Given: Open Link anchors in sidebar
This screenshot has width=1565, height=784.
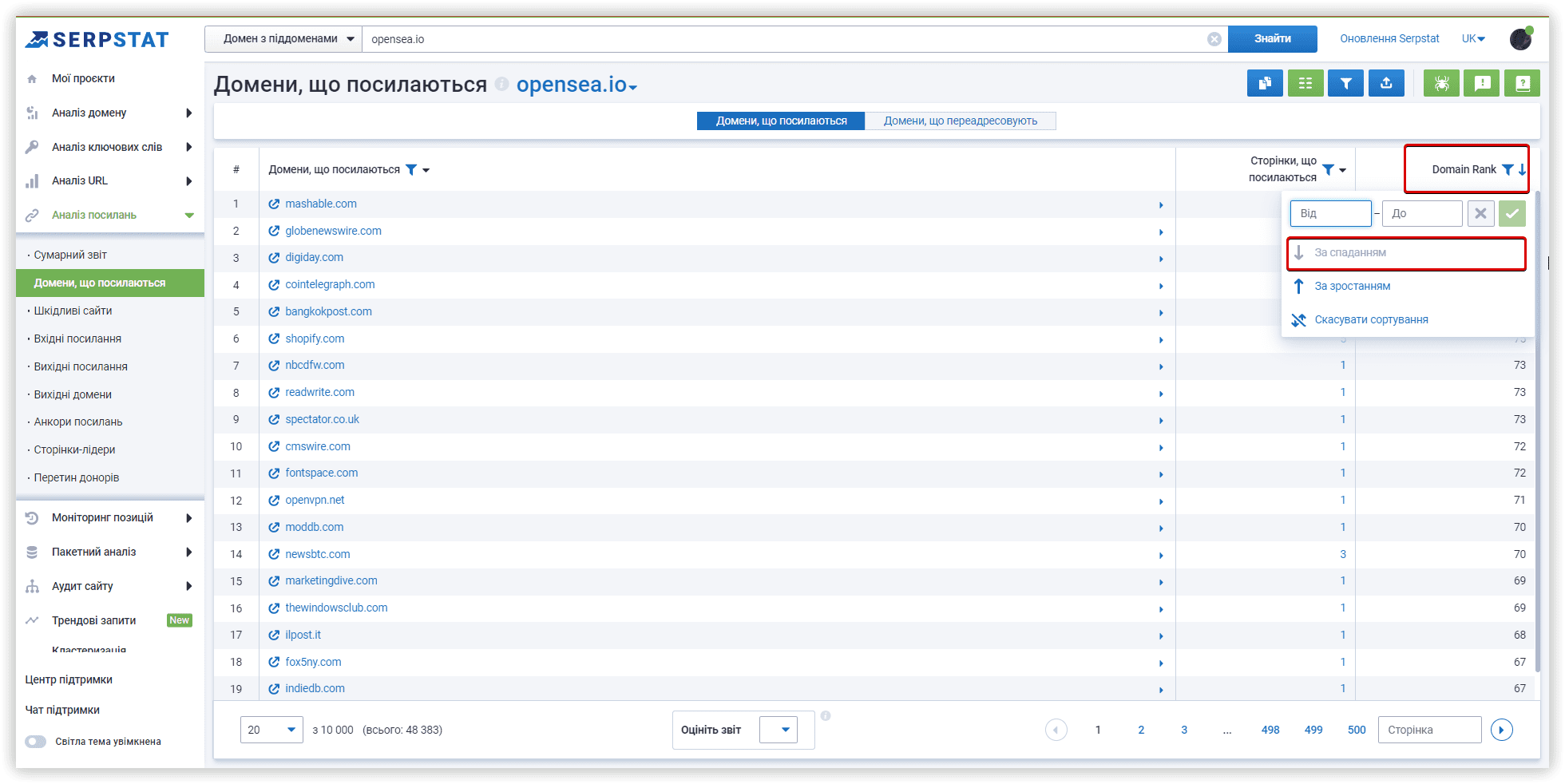Looking at the screenshot, I should click(78, 422).
